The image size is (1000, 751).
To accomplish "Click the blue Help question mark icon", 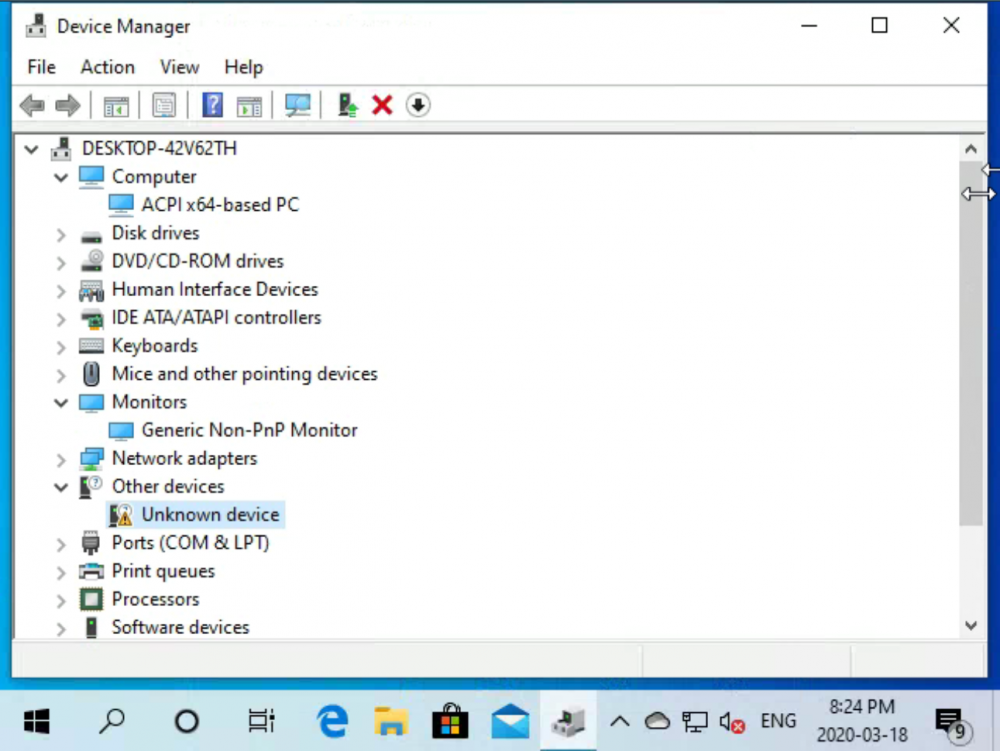I will tap(212, 105).
